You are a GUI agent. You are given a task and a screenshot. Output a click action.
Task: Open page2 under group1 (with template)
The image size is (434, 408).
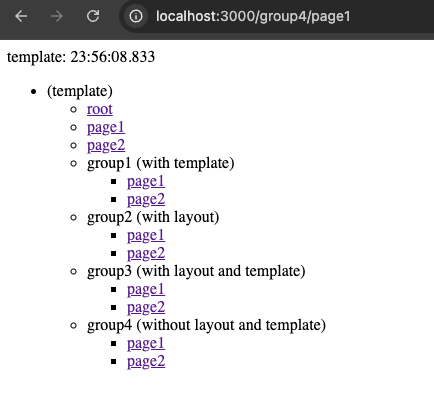coord(146,199)
